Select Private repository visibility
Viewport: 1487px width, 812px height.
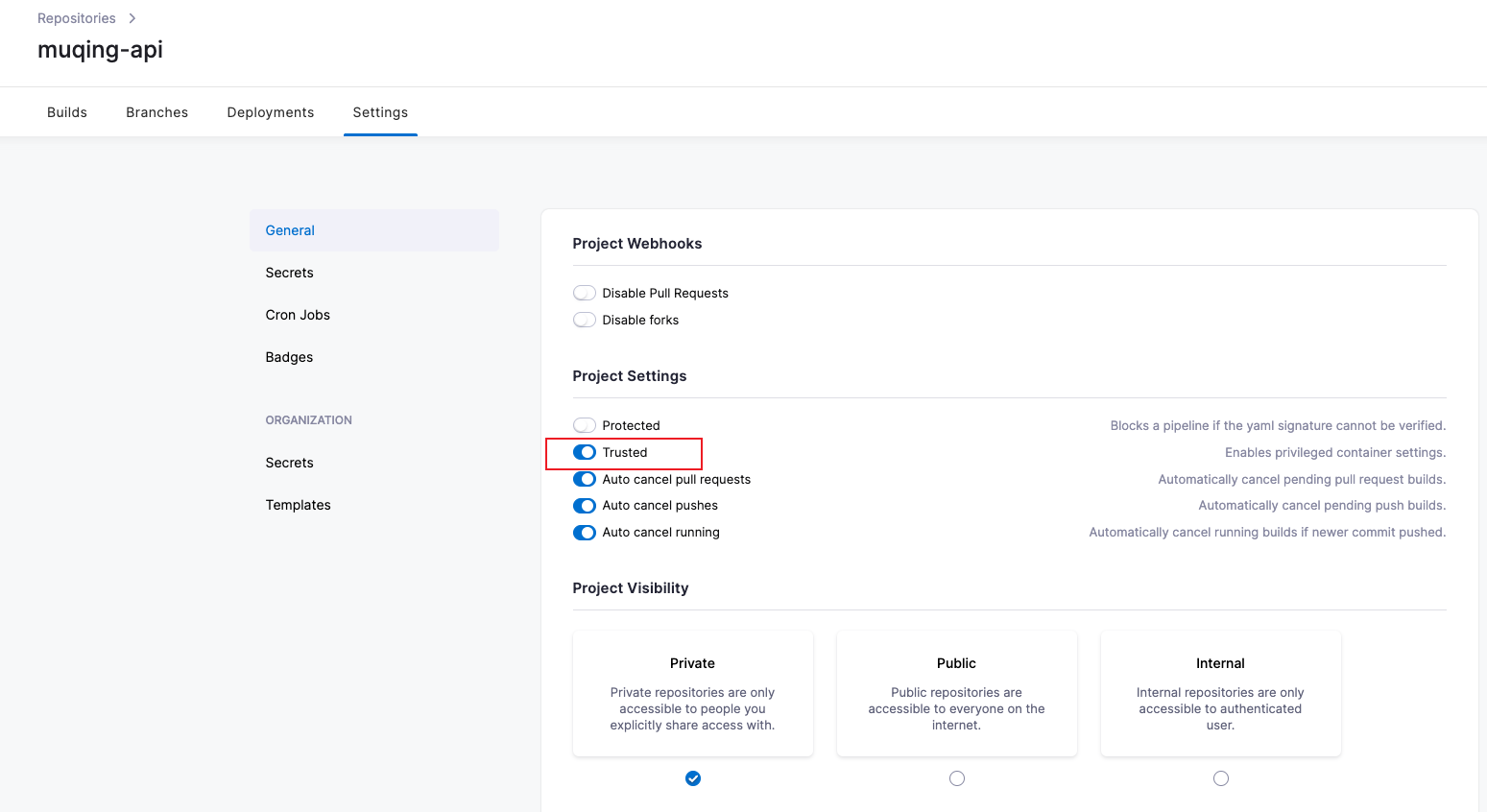coord(692,777)
